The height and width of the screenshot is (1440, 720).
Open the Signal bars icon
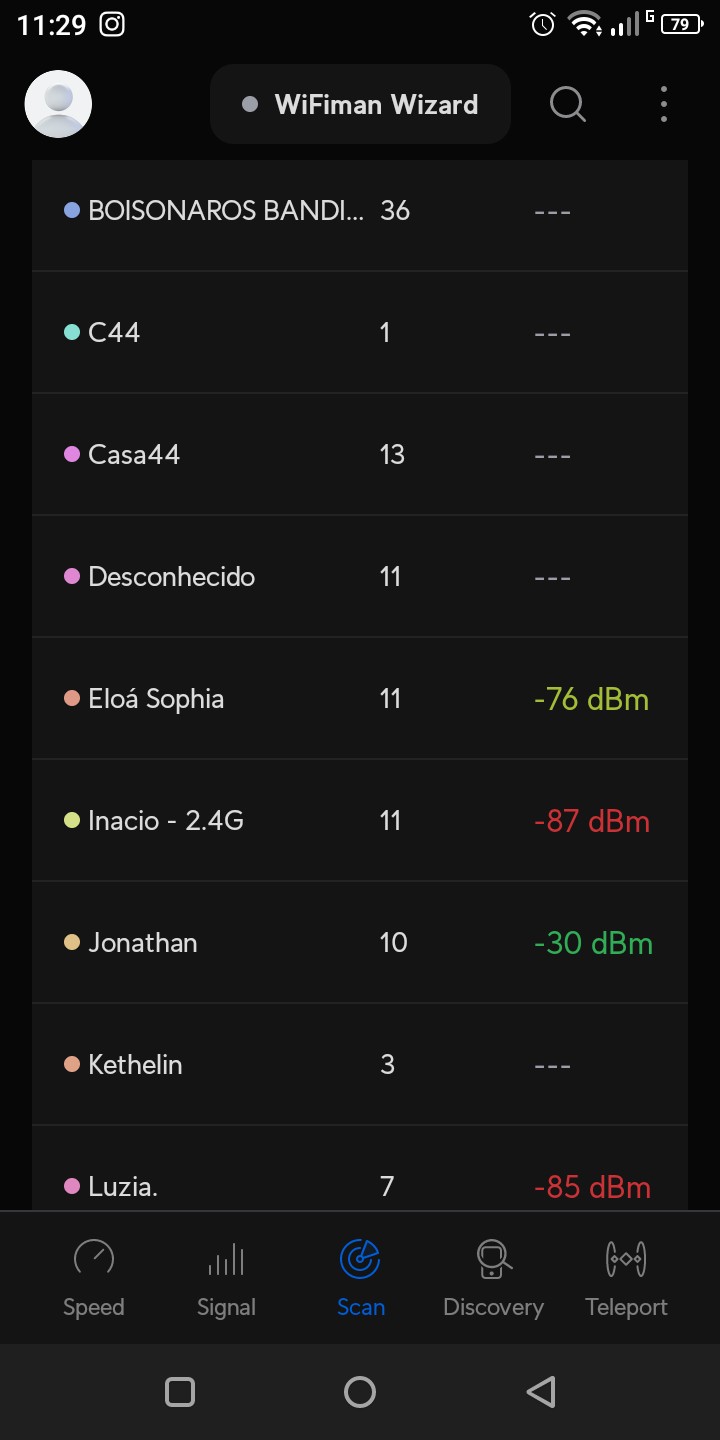point(226,1259)
